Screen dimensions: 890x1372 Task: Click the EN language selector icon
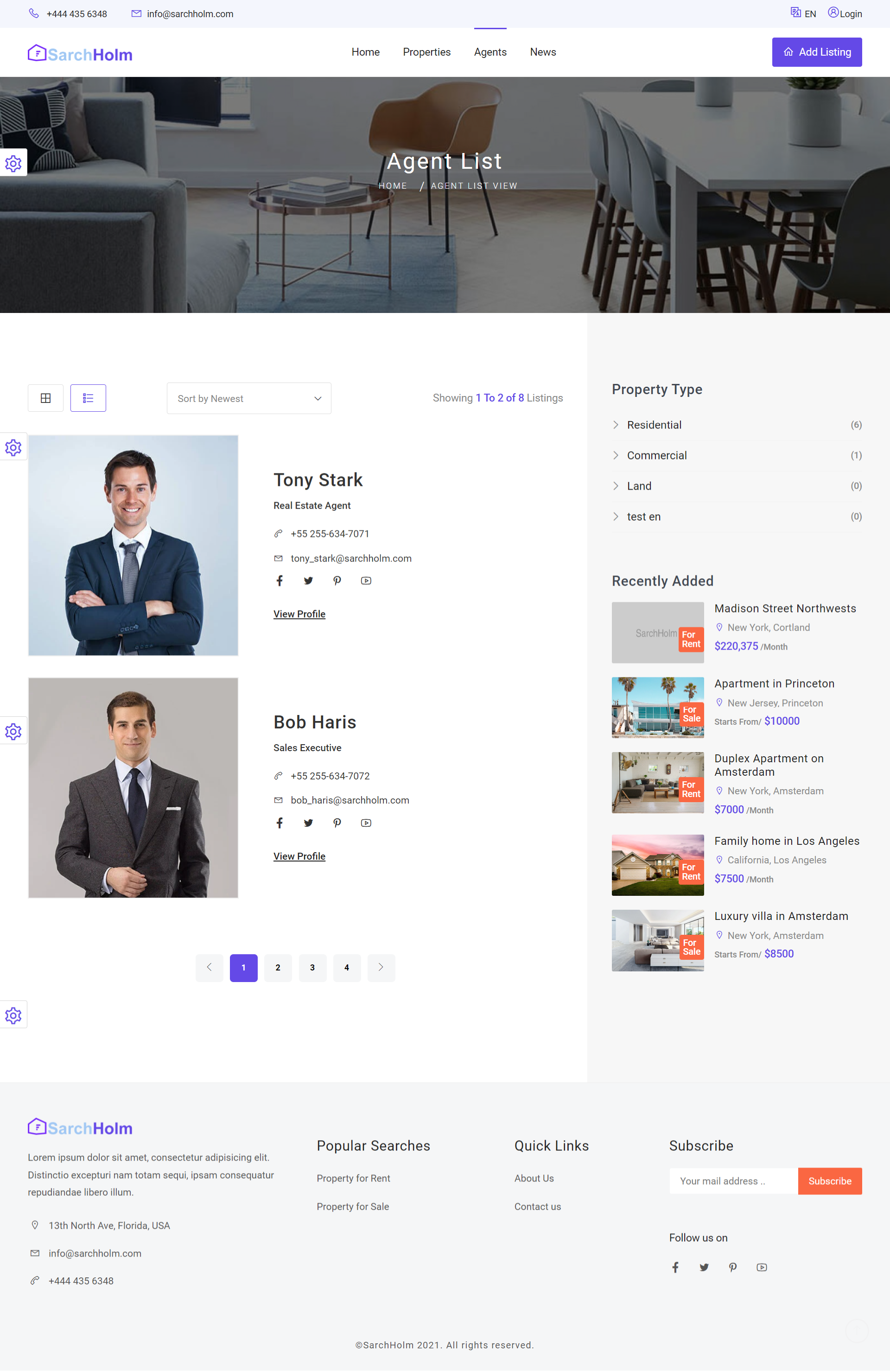click(x=795, y=13)
